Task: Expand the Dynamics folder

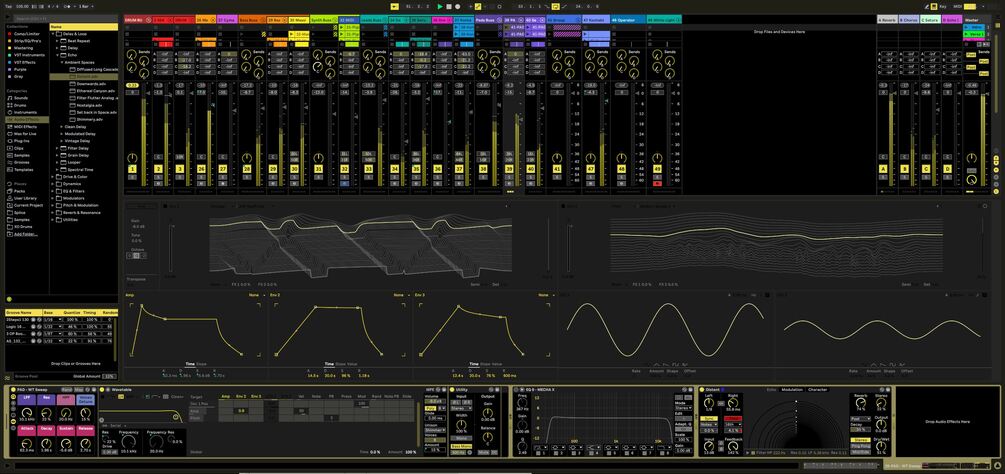Action: [x=53, y=184]
